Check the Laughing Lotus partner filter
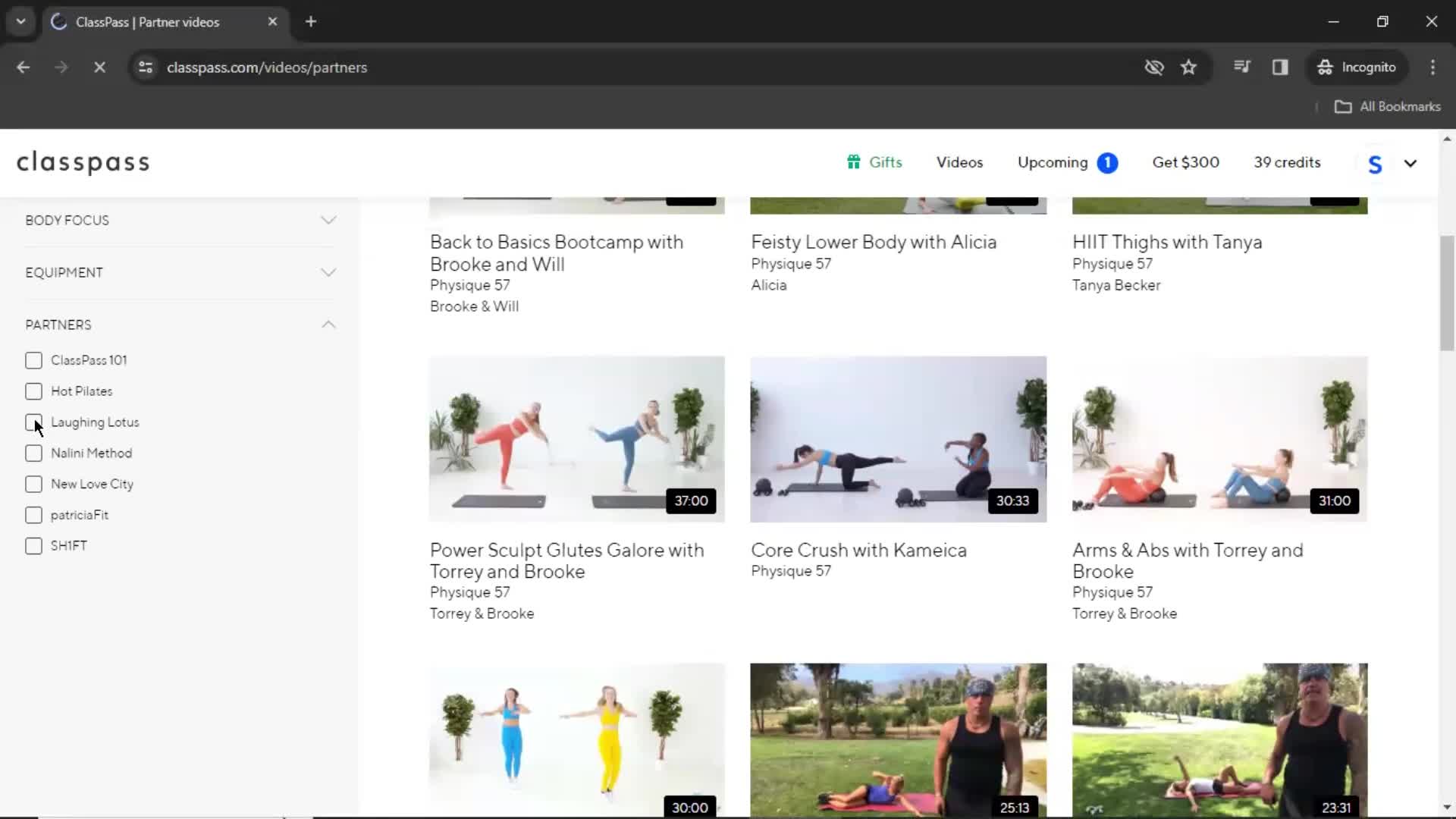 [x=33, y=422]
